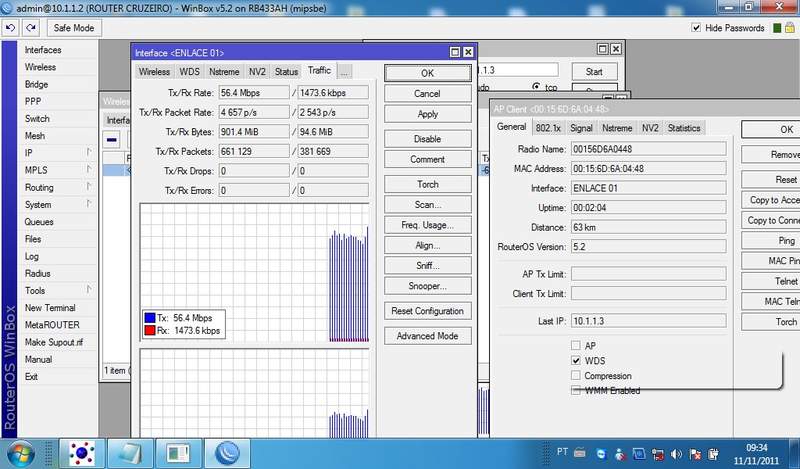Image resolution: width=800 pixels, height=469 pixels.
Task: Click the Radio Name field in AP Client
Action: [x=648, y=150]
